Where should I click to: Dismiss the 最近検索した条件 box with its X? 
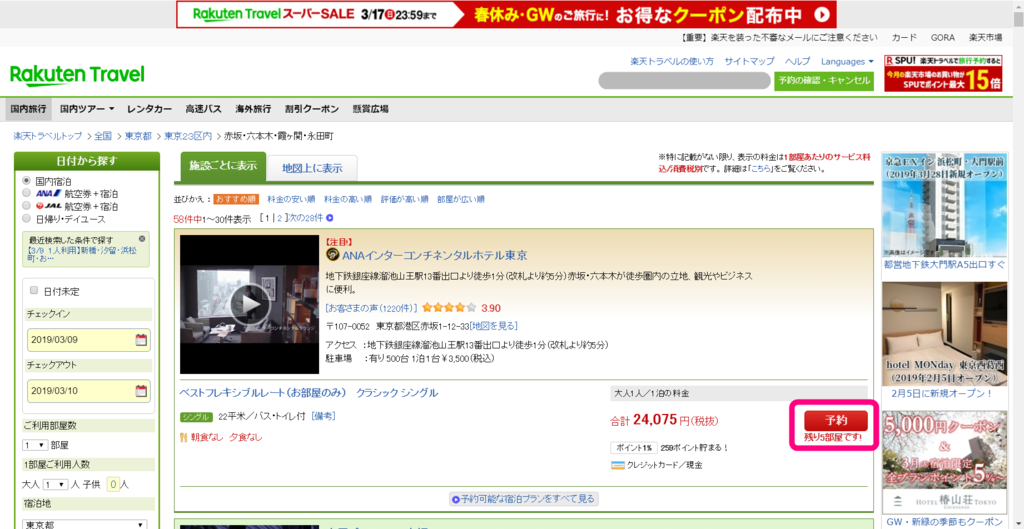click(x=142, y=239)
